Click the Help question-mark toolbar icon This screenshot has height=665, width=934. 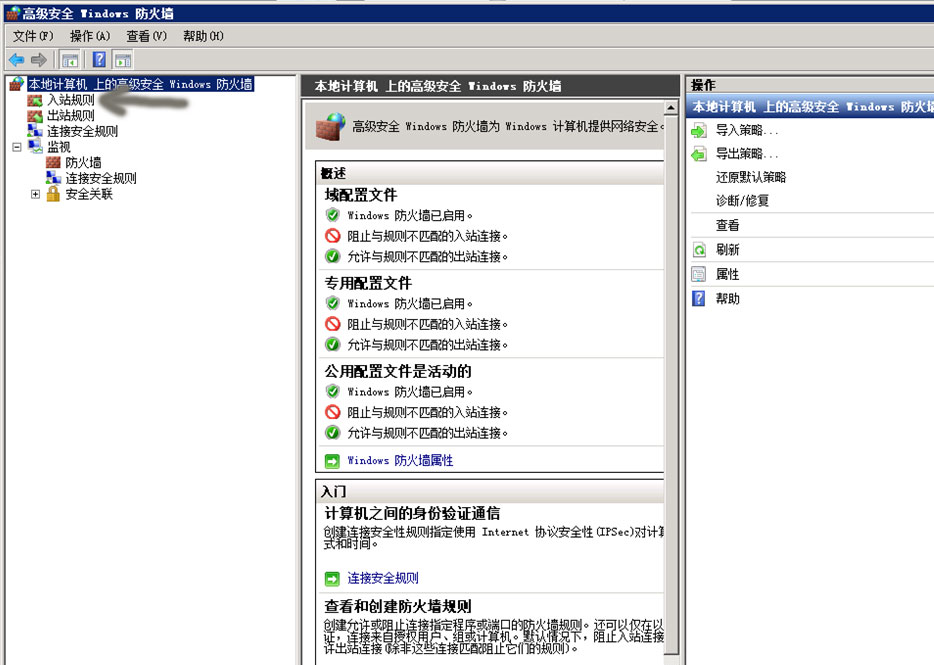pyautogui.click(x=98, y=59)
